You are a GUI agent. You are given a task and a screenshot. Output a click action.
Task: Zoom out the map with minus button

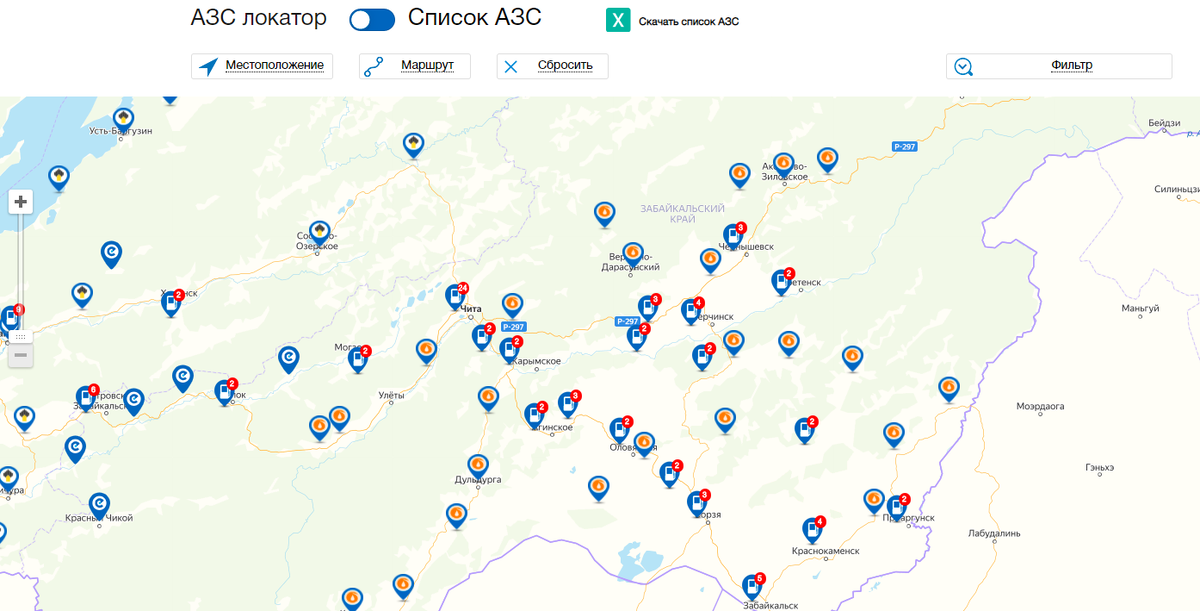20,355
